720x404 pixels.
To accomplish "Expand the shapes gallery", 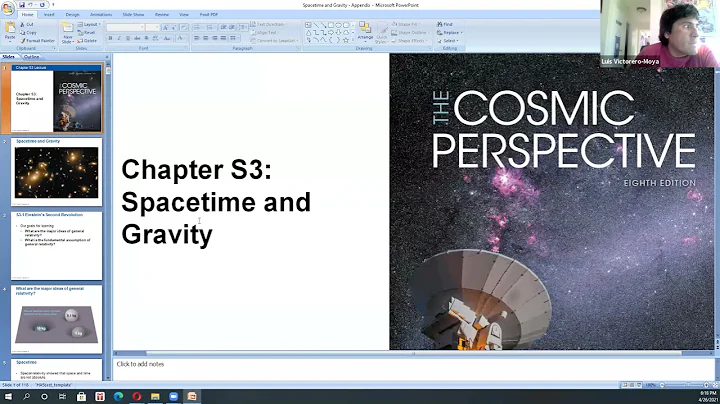I will (x=353, y=40).
